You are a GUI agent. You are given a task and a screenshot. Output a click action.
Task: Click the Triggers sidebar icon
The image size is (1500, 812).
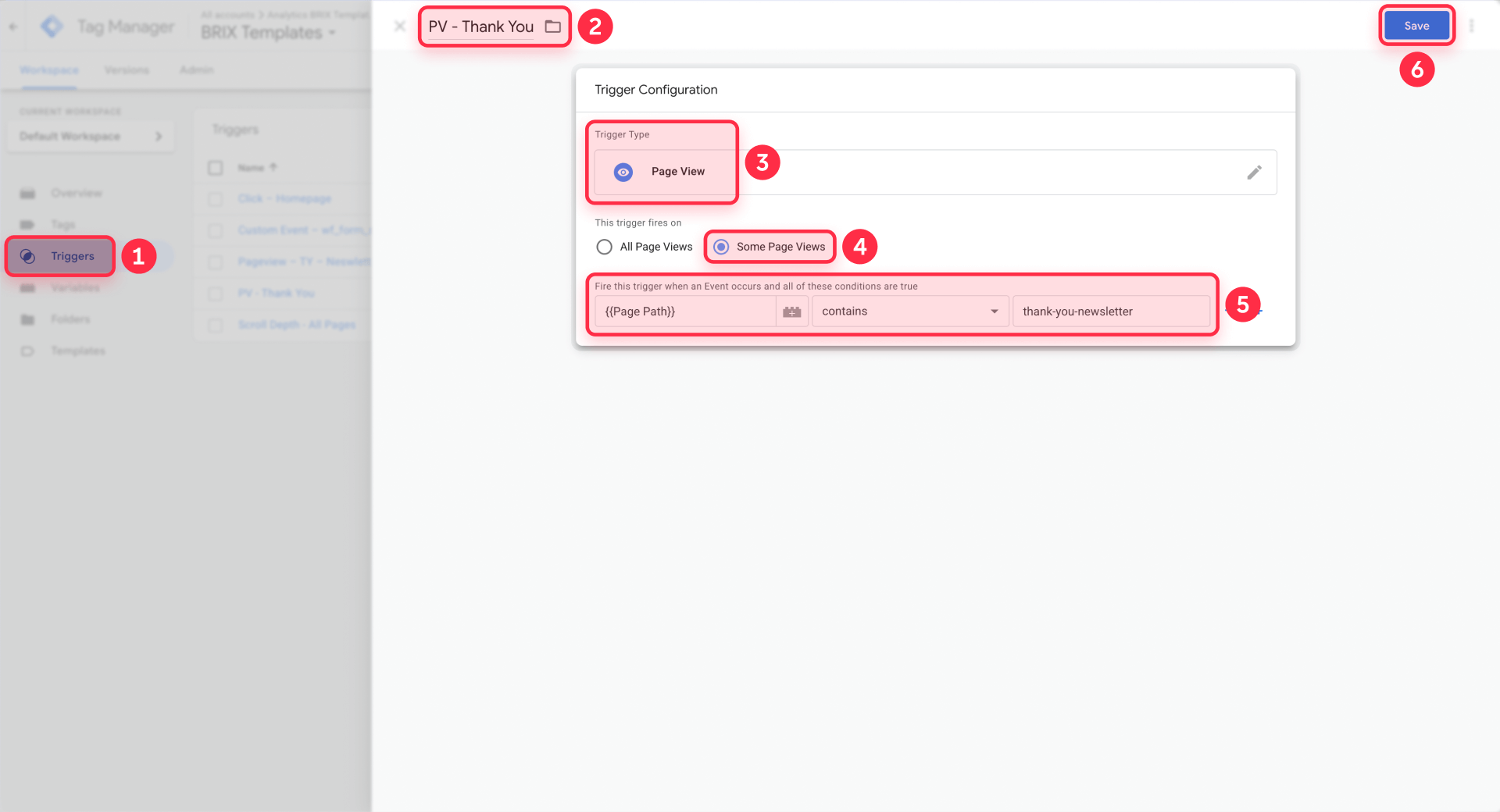27,256
